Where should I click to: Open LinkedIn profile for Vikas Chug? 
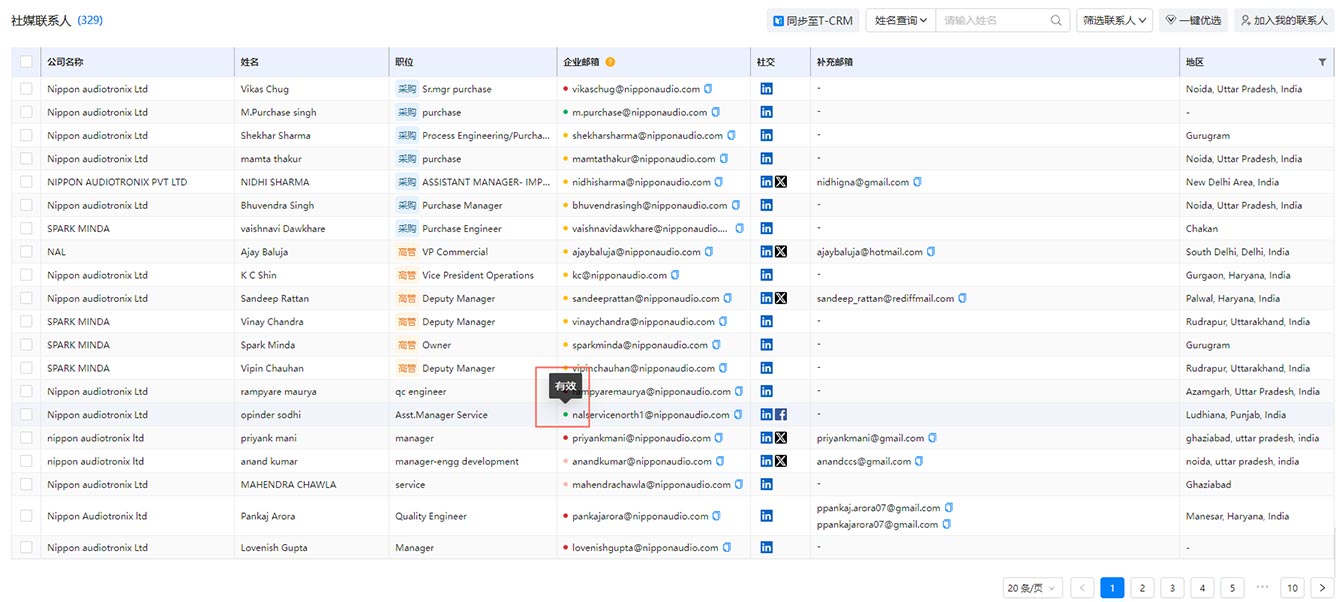766,89
